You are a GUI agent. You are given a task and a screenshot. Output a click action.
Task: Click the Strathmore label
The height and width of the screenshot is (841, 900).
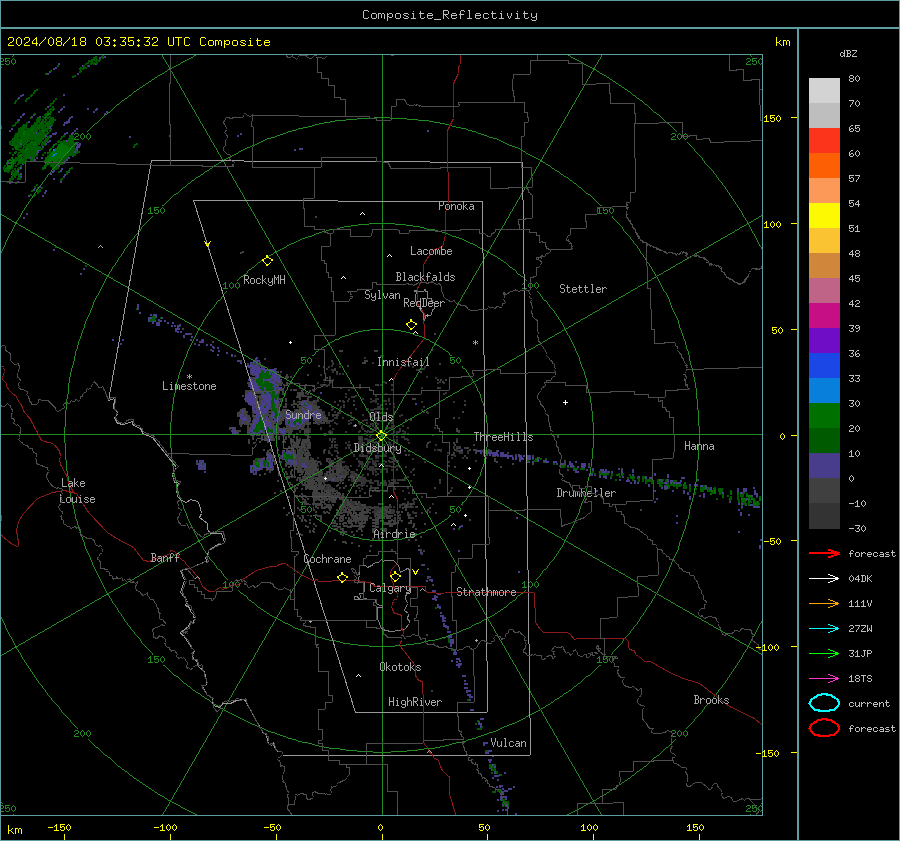click(x=486, y=592)
